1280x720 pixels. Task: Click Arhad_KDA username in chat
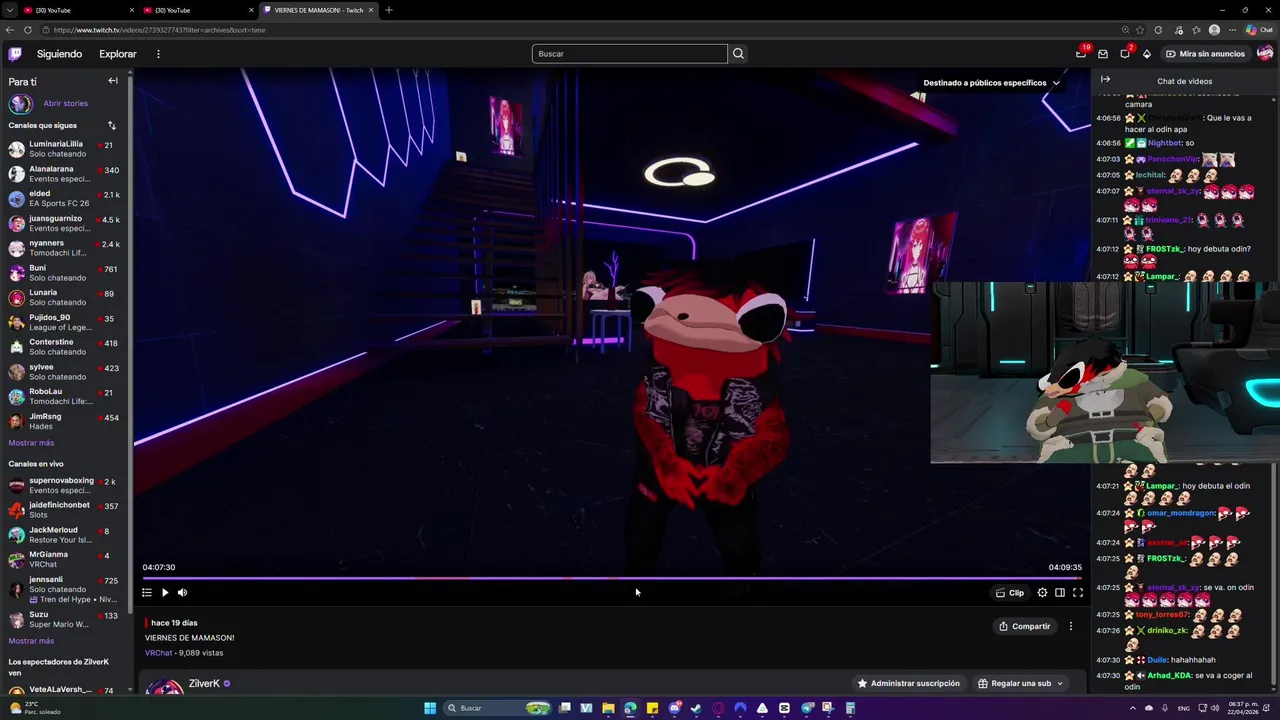(1170, 675)
